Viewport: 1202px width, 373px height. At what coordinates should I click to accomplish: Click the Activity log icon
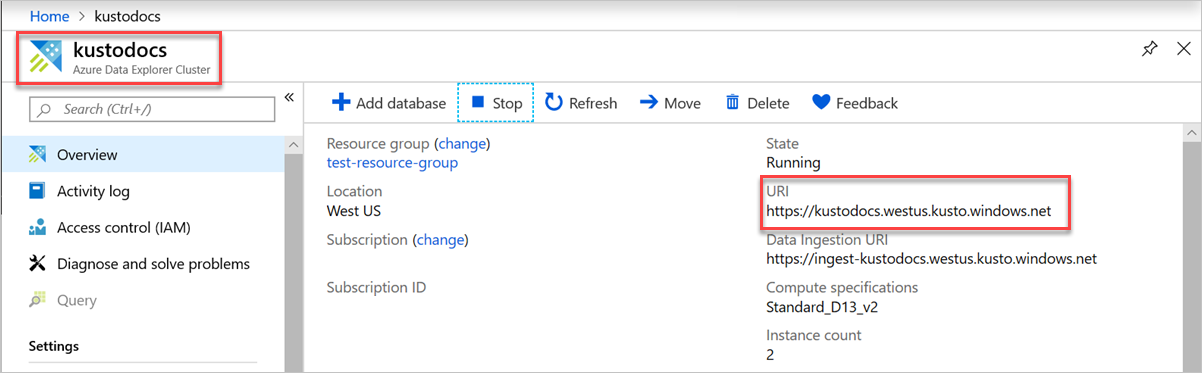click(x=37, y=191)
